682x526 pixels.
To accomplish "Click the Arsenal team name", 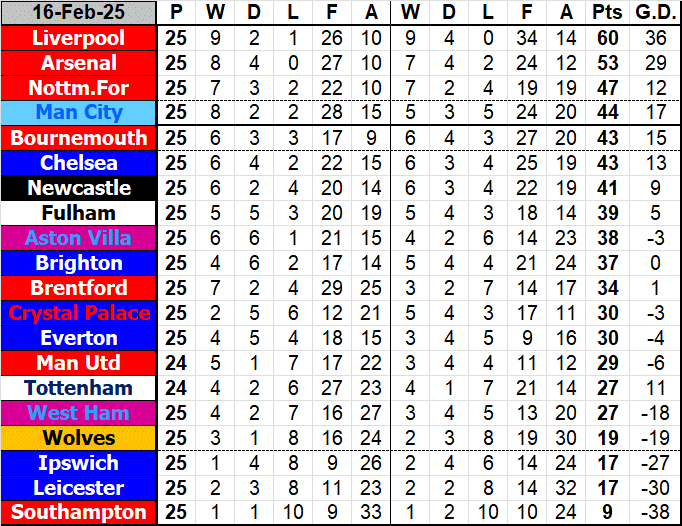I will (79, 63).
